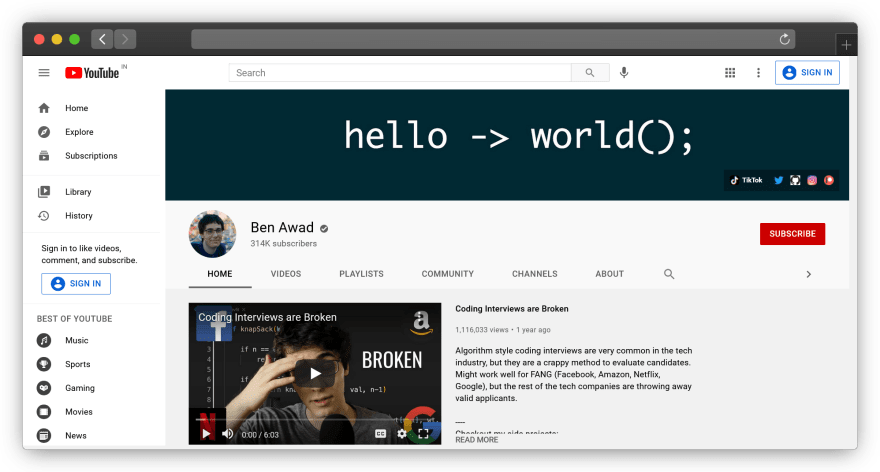Switch to the Videos tab
880x472 pixels.
(x=286, y=274)
